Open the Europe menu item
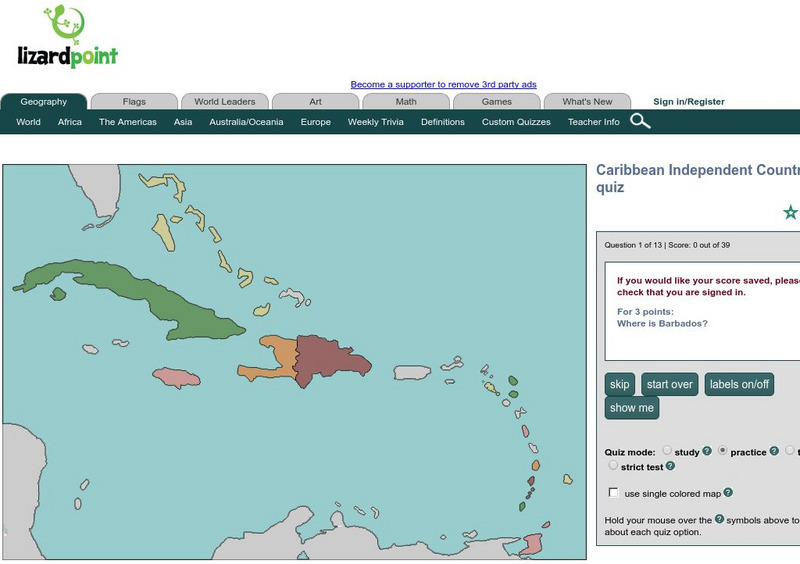800x564 pixels. [316, 122]
